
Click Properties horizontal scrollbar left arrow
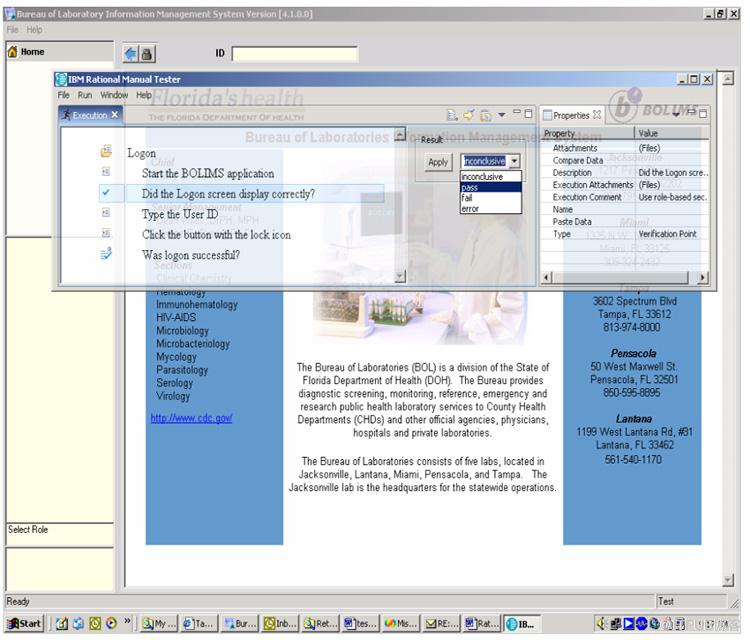coord(547,277)
